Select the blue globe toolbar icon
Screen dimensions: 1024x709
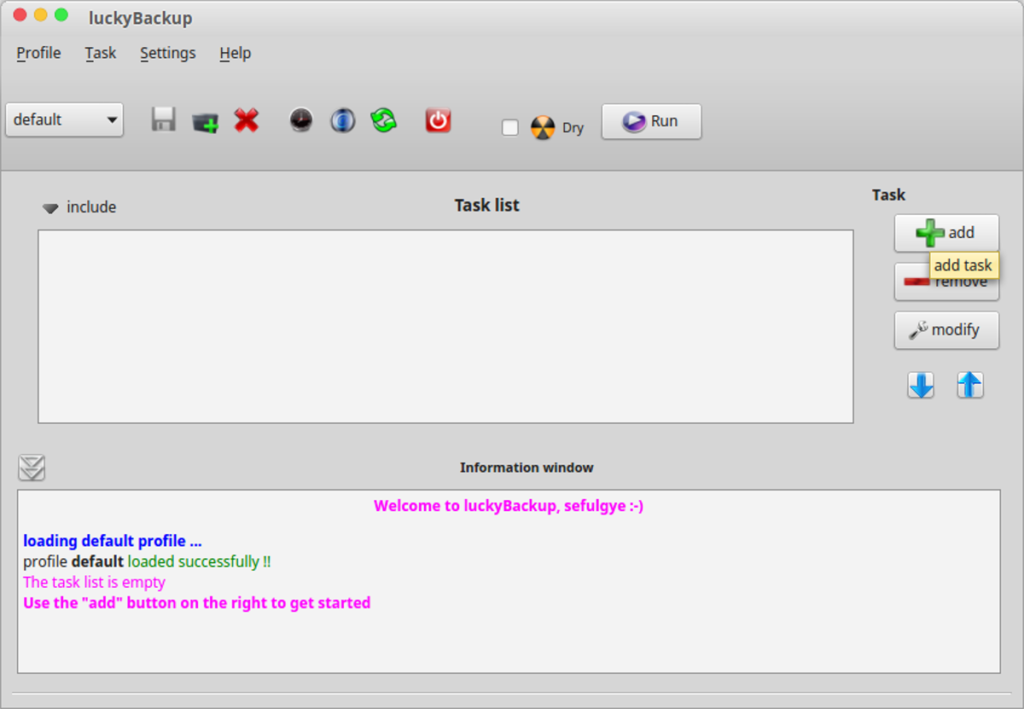coord(342,119)
